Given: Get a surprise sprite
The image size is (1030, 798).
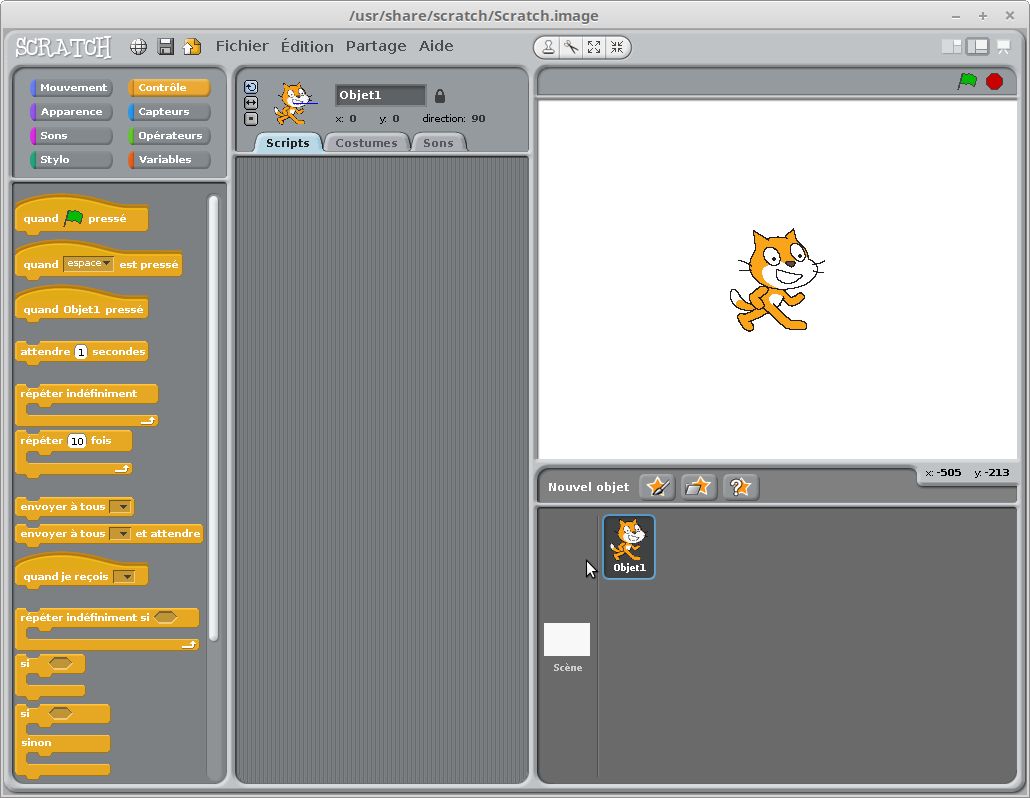Looking at the screenshot, I should (740, 487).
